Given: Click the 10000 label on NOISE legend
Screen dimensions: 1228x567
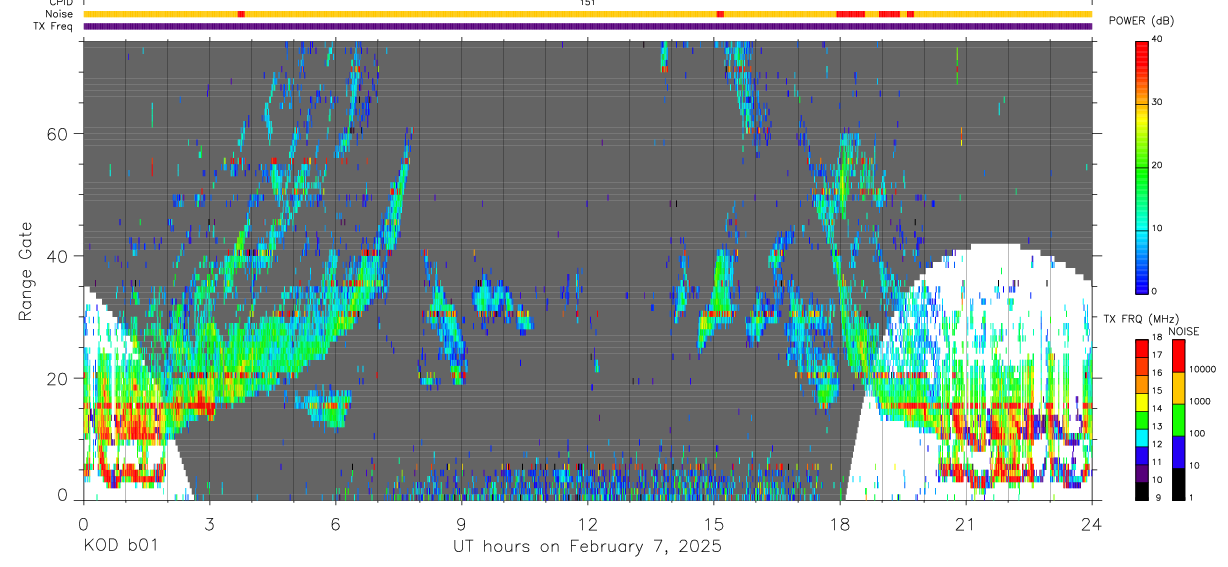Looking at the screenshot, I should (x=1205, y=369).
